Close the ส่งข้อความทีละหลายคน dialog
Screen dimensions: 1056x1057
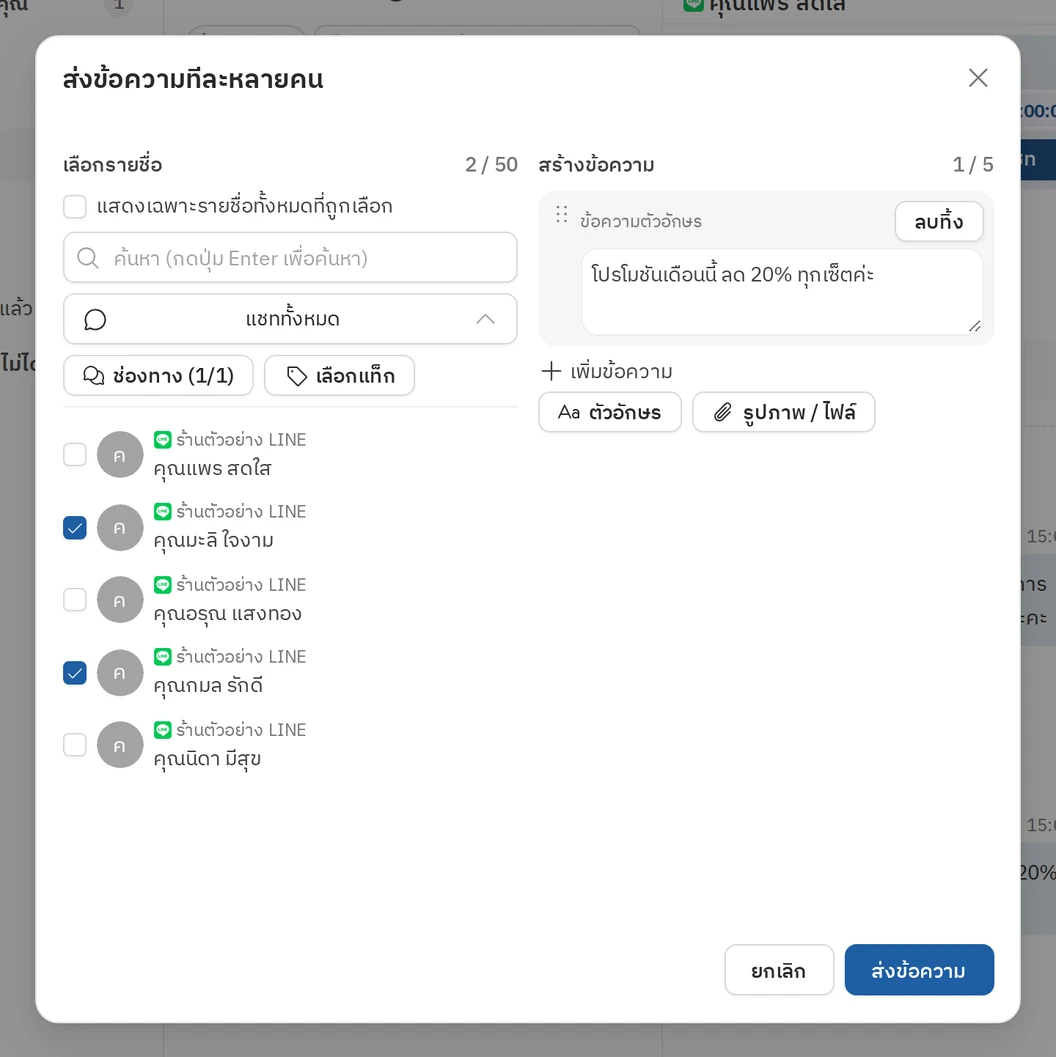[x=978, y=78]
